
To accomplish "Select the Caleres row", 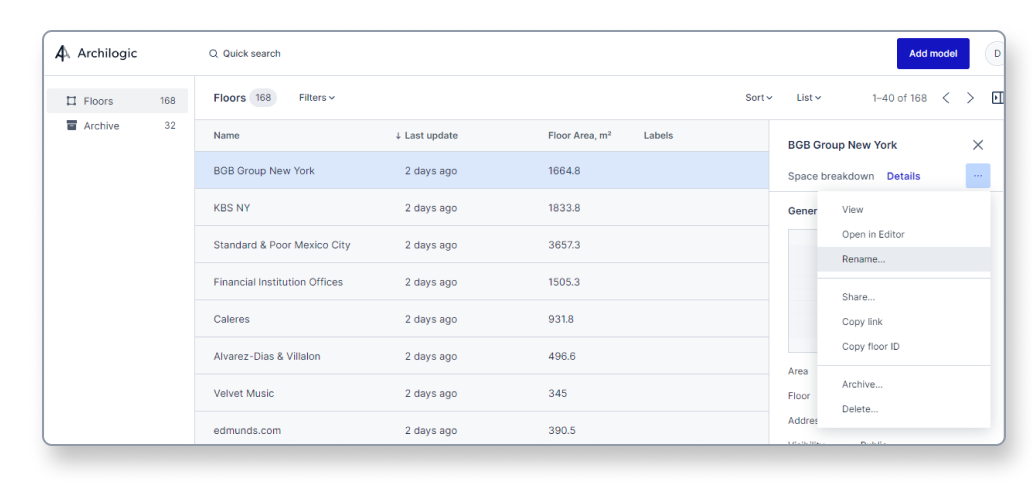I will pos(482,319).
